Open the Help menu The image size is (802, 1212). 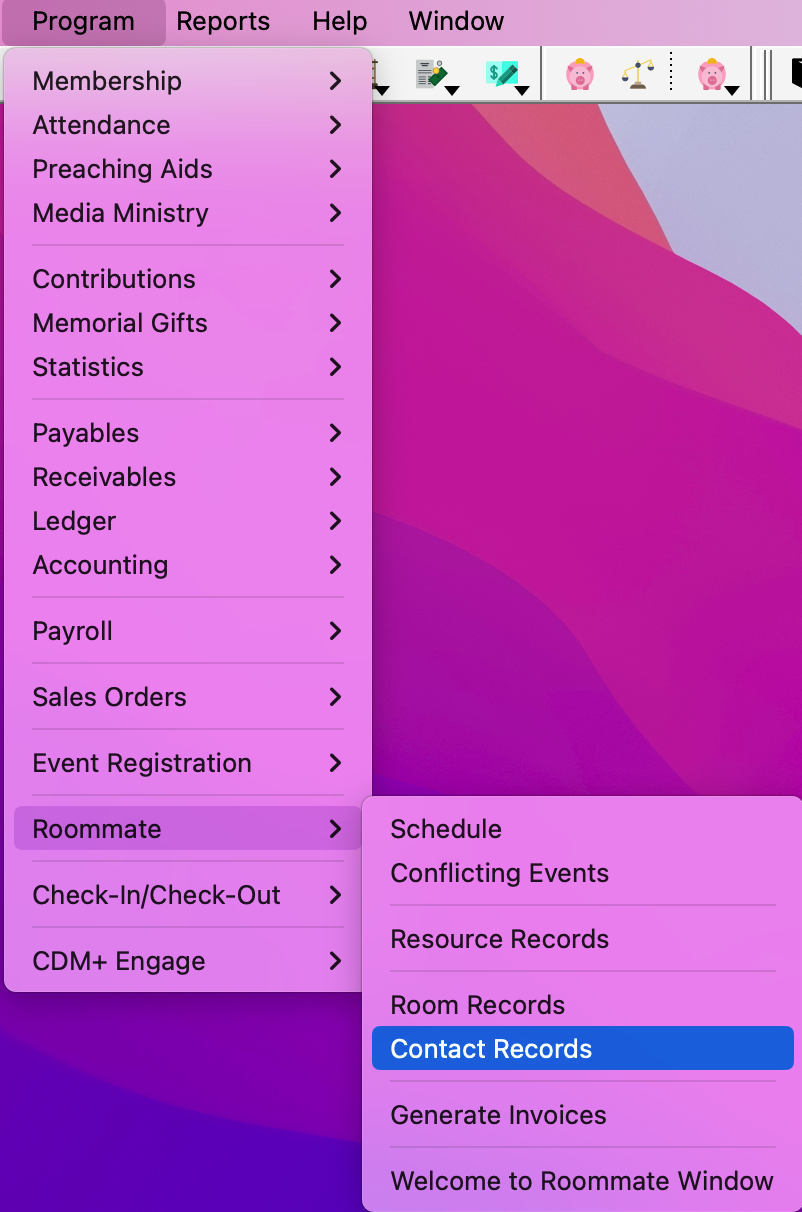coord(339,21)
